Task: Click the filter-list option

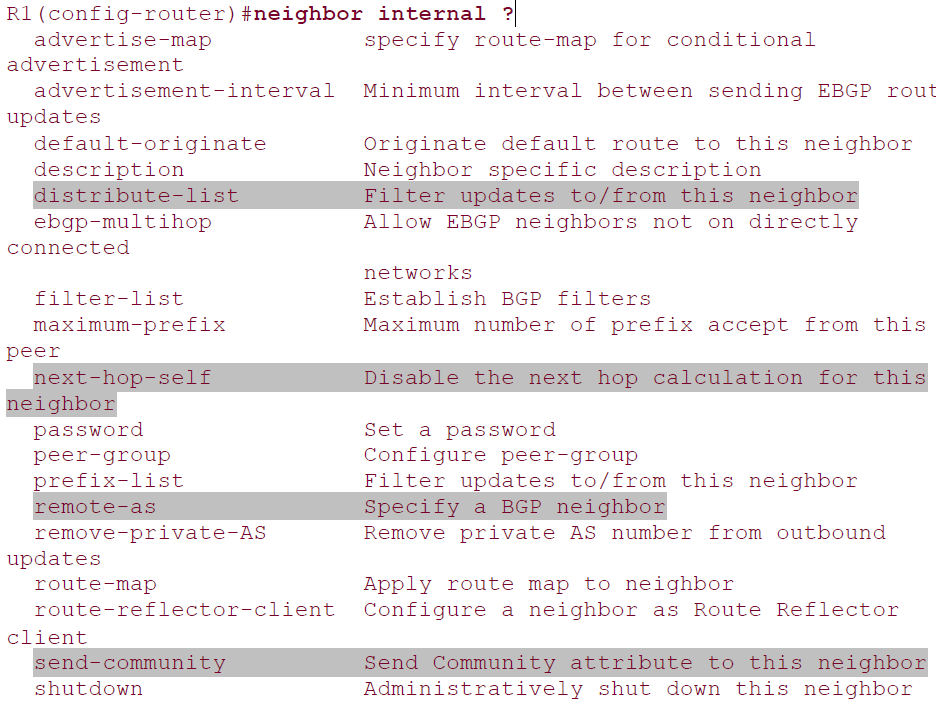Action: (x=109, y=298)
